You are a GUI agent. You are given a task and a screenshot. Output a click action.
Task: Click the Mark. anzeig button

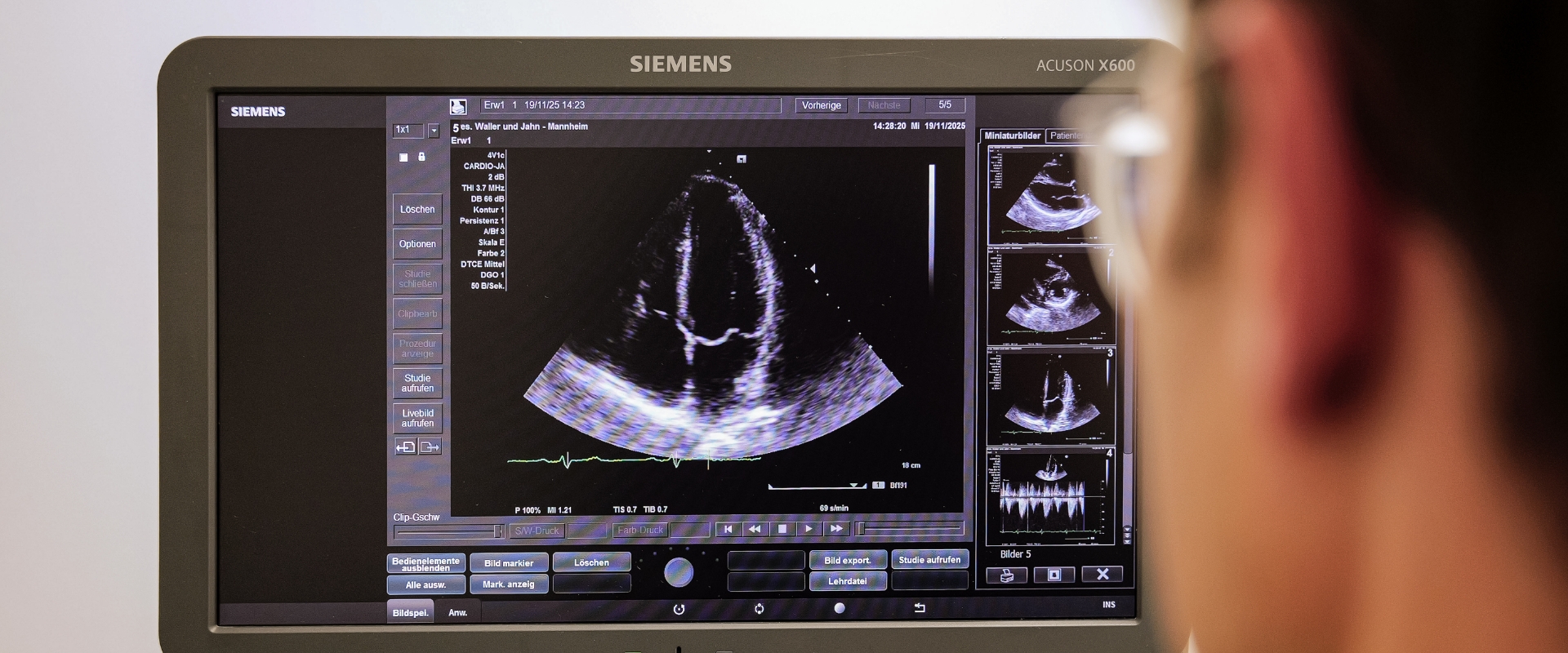(x=509, y=584)
